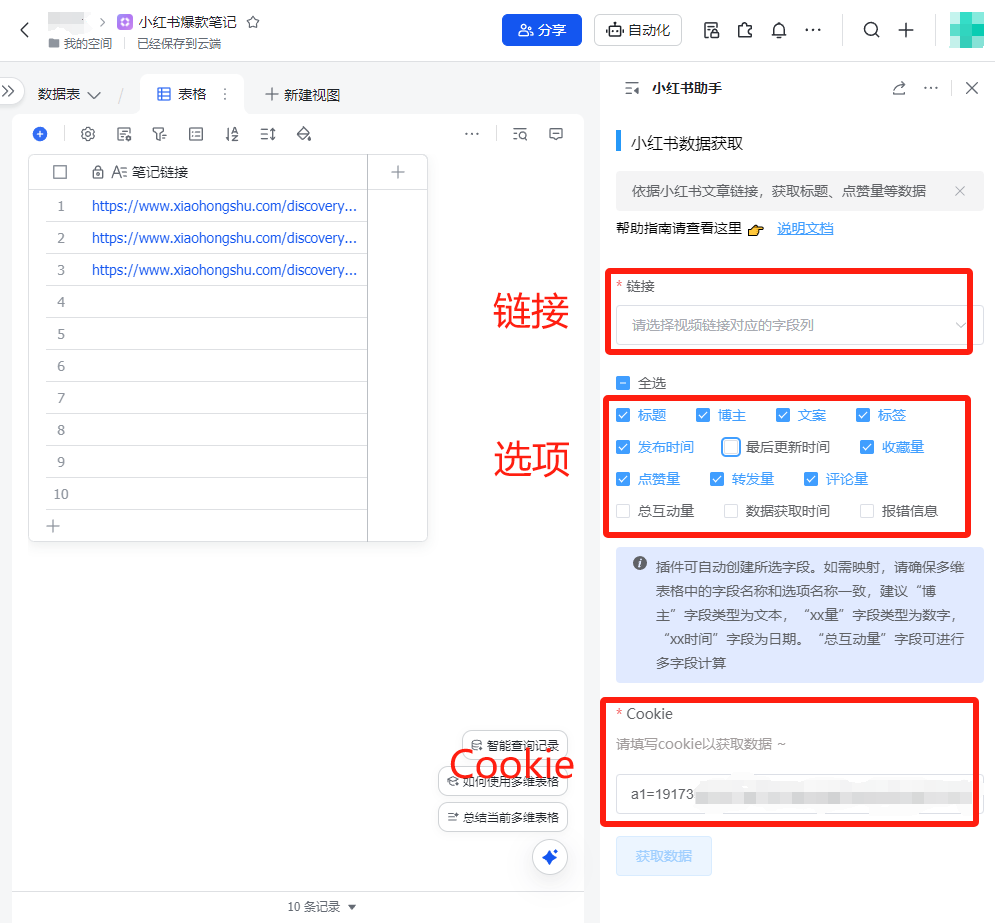Apply sorting with the A-Z sort icon
995x923 pixels.
tap(232, 133)
